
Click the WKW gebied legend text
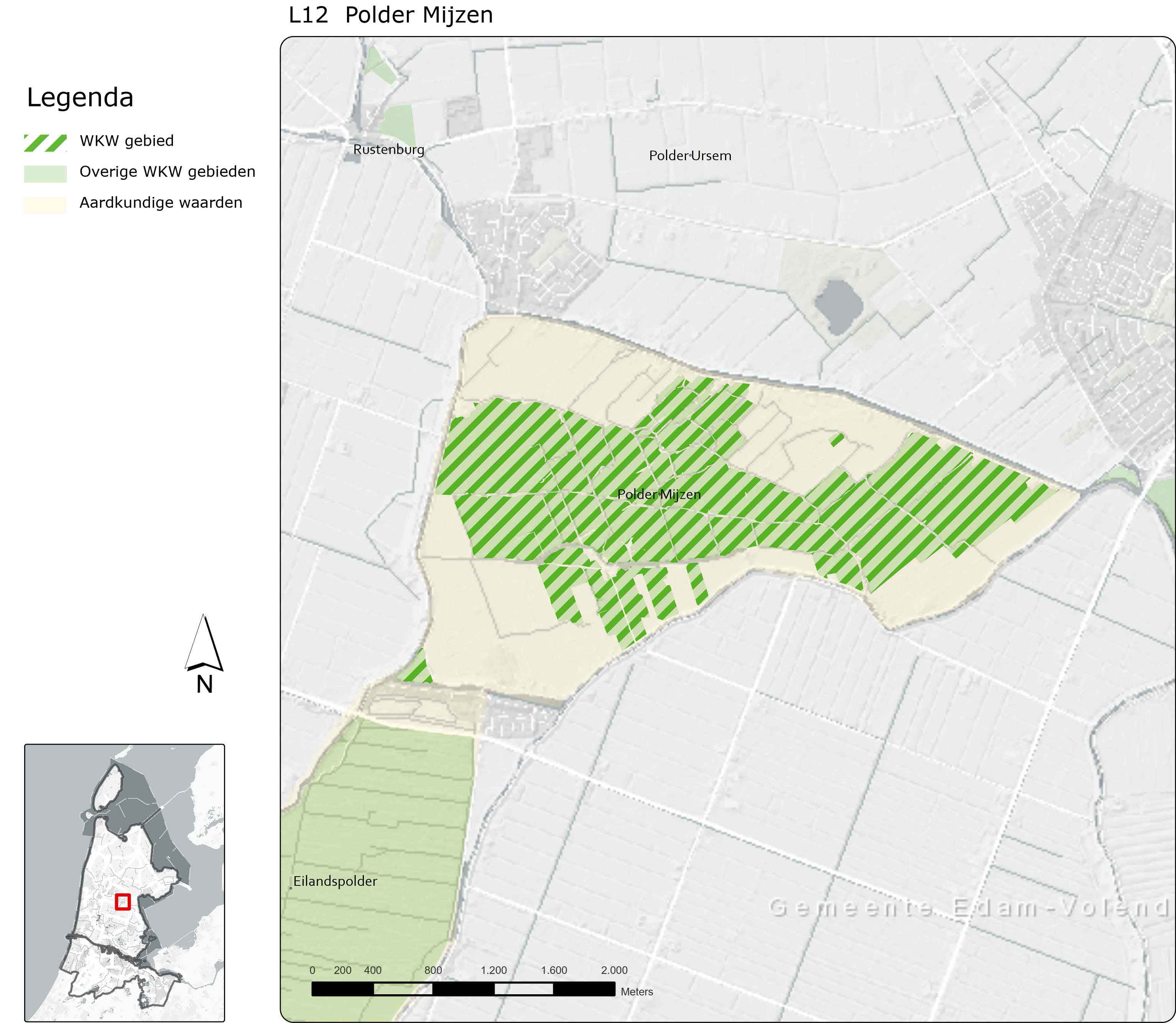(x=126, y=141)
